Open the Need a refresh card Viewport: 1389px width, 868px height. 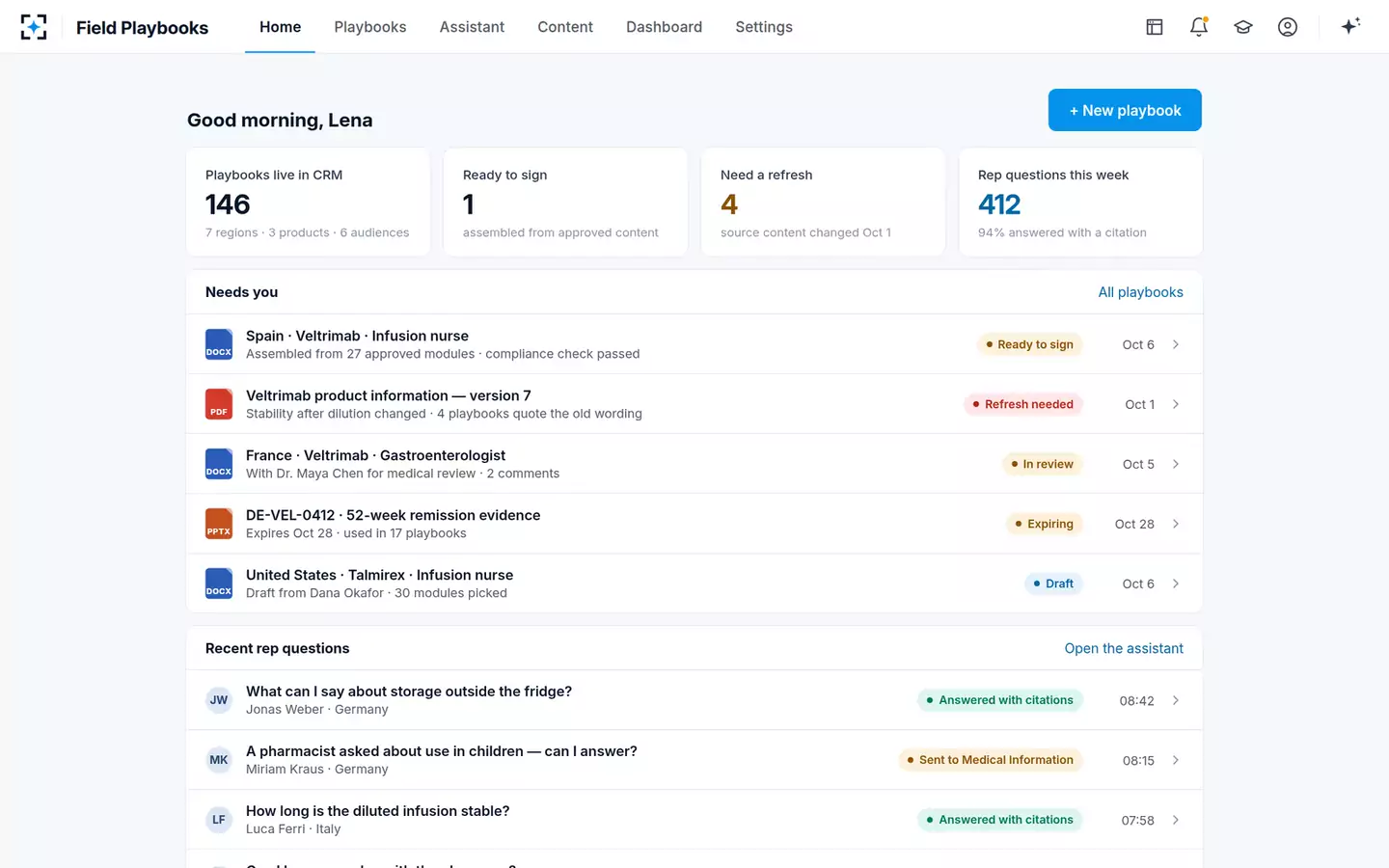[x=823, y=203]
